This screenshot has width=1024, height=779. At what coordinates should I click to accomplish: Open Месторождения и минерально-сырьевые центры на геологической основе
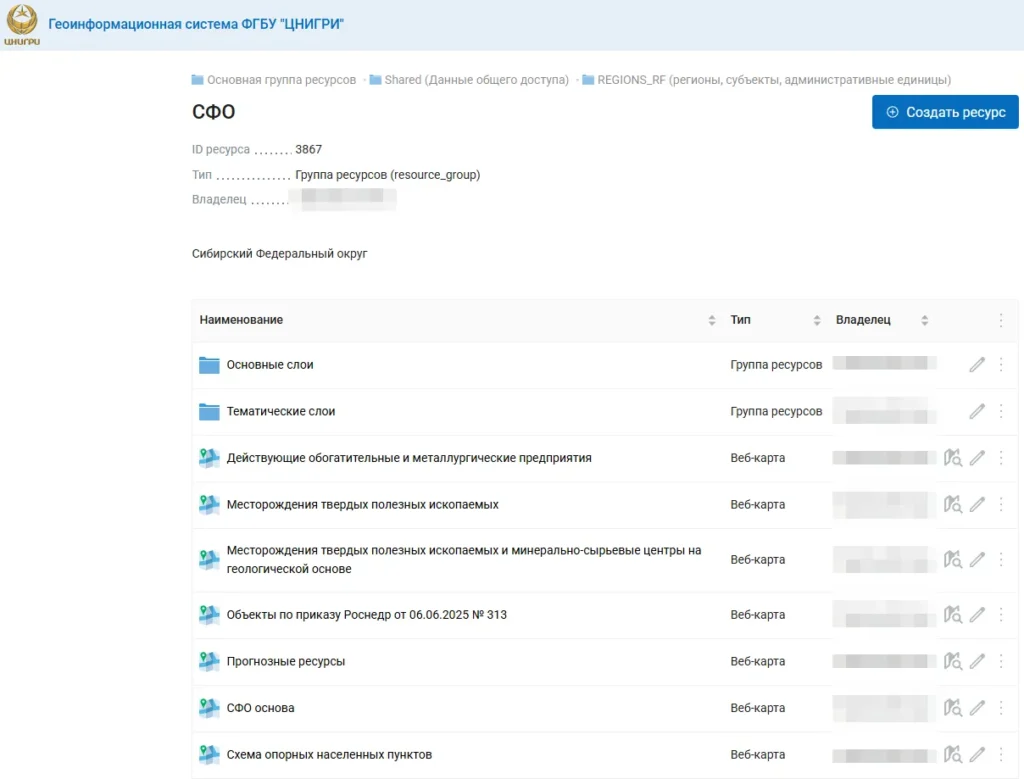click(x=464, y=560)
